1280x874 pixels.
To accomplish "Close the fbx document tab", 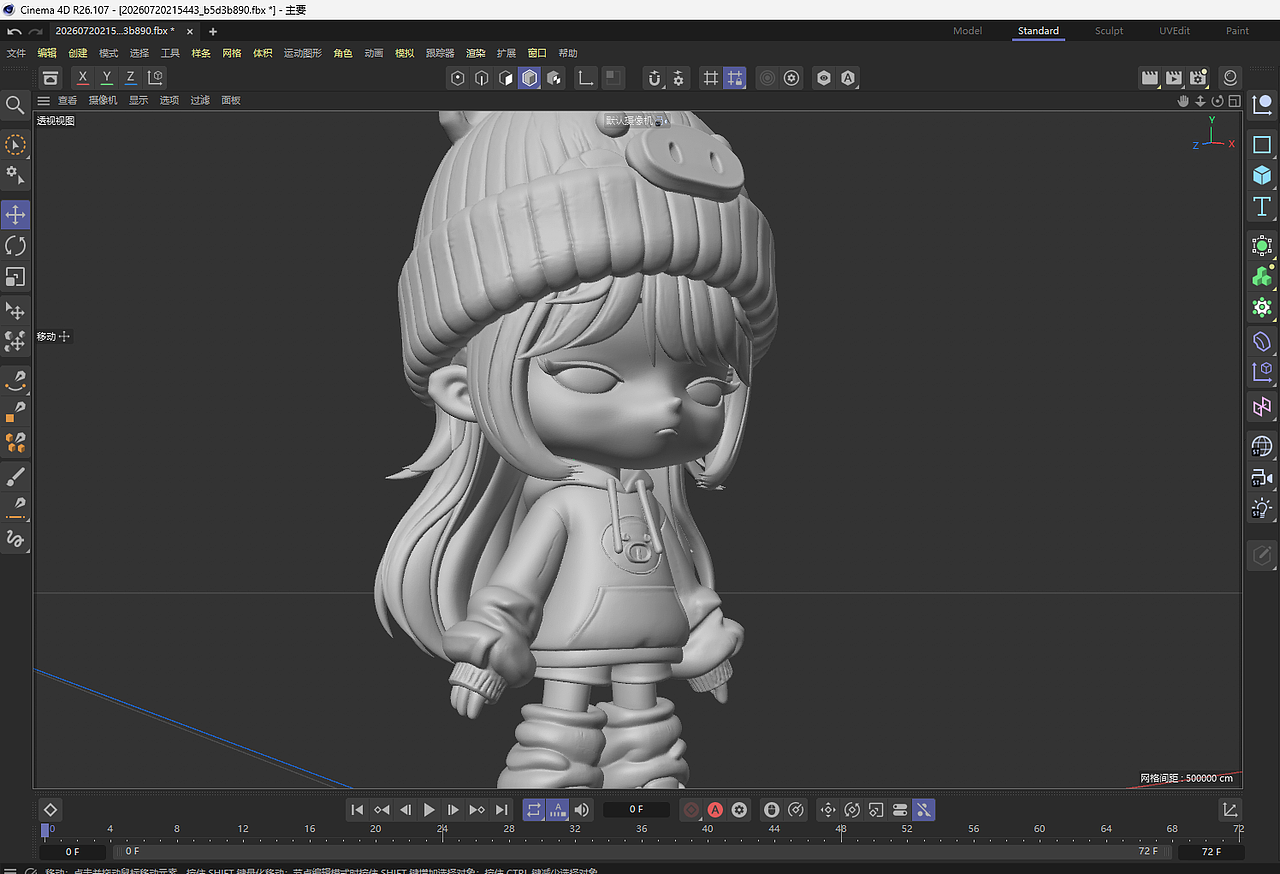I will 189,31.
